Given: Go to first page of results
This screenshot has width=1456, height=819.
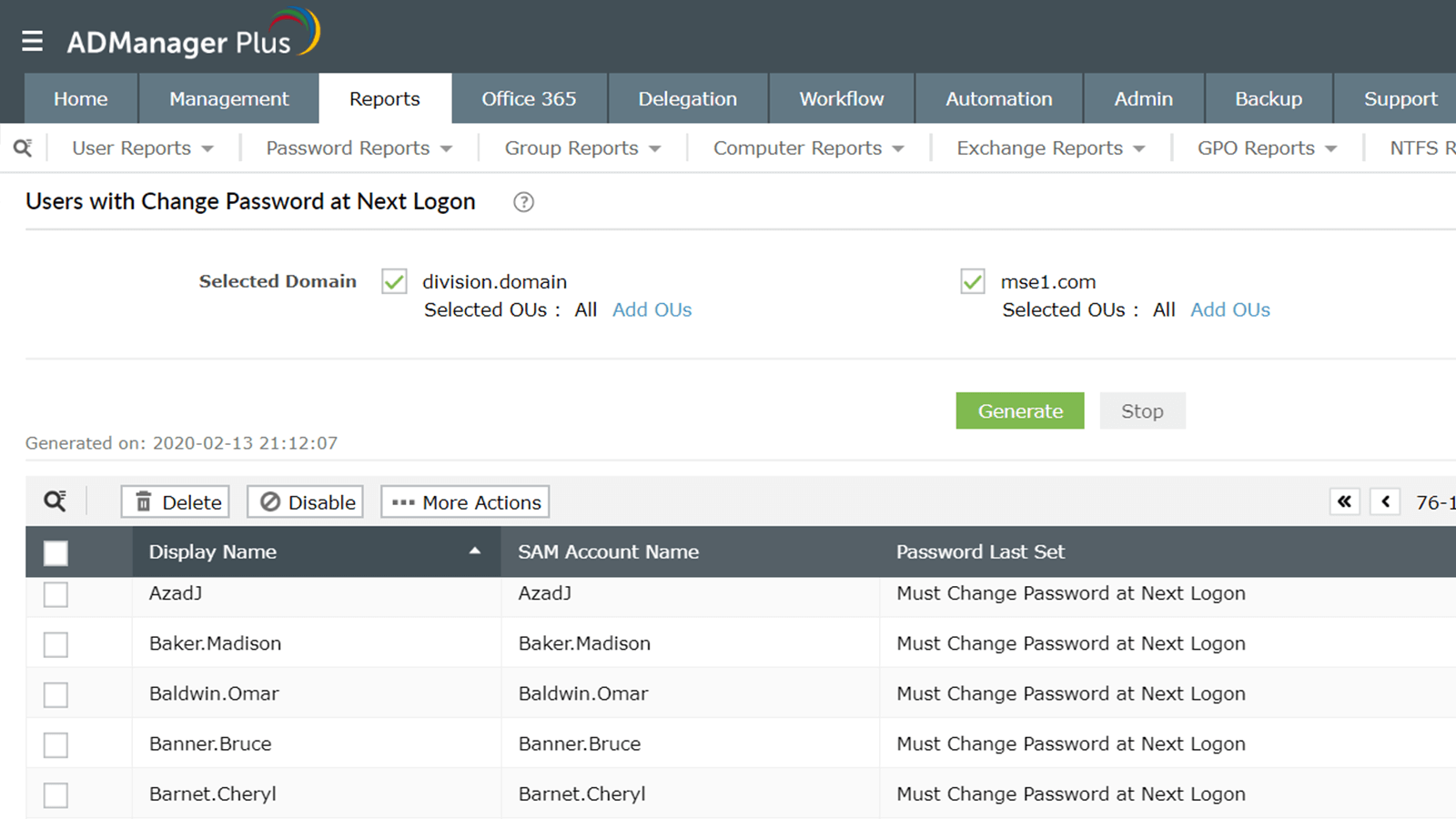Looking at the screenshot, I should tap(1344, 501).
